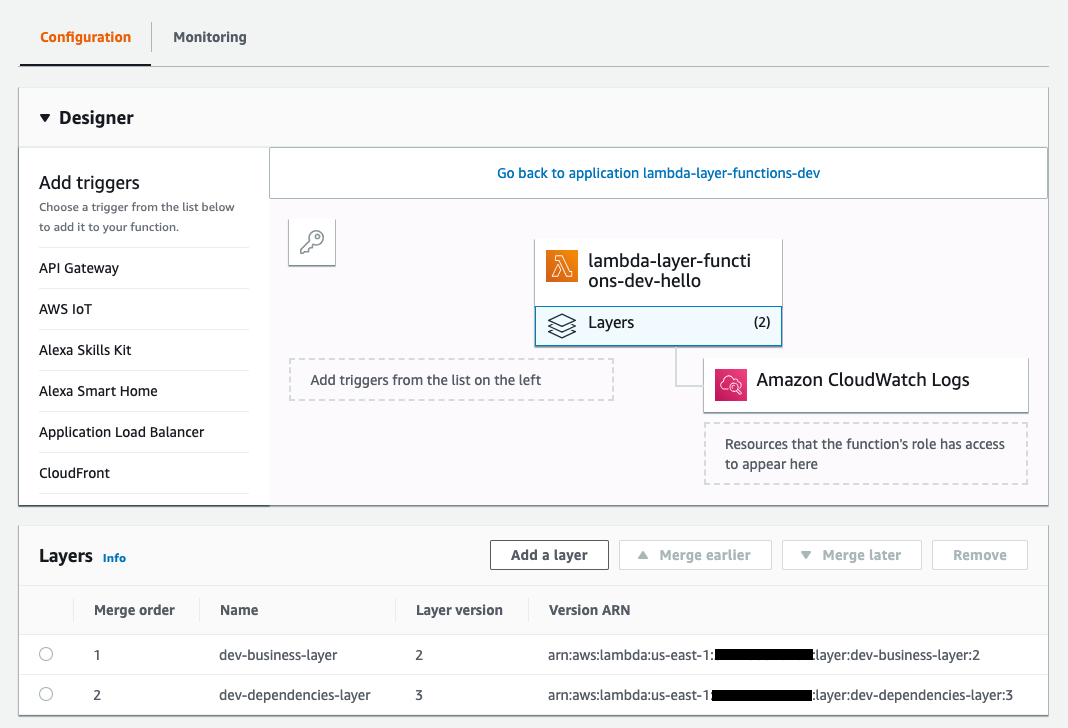Go back to application lambda-layer-functions-dev
Viewport: 1068px width, 728px height.
(658, 173)
